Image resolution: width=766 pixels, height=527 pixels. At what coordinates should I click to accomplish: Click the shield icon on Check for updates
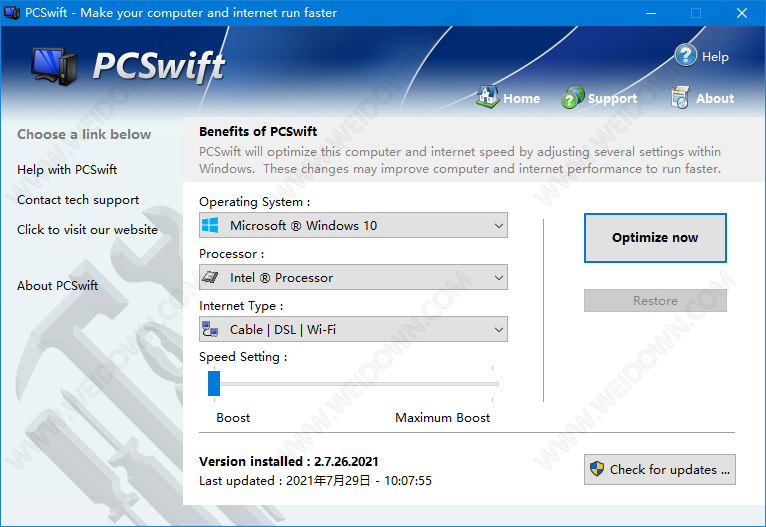coord(597,469)
